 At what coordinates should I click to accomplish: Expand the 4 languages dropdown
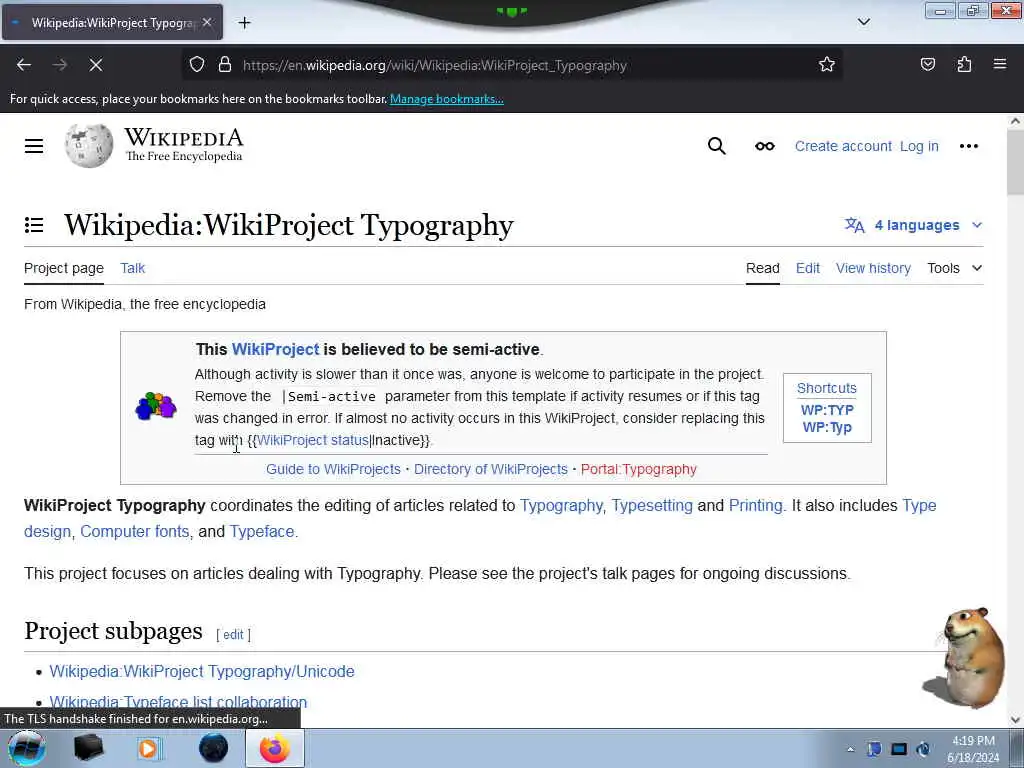pyautogui.click(x=914, y=225)
